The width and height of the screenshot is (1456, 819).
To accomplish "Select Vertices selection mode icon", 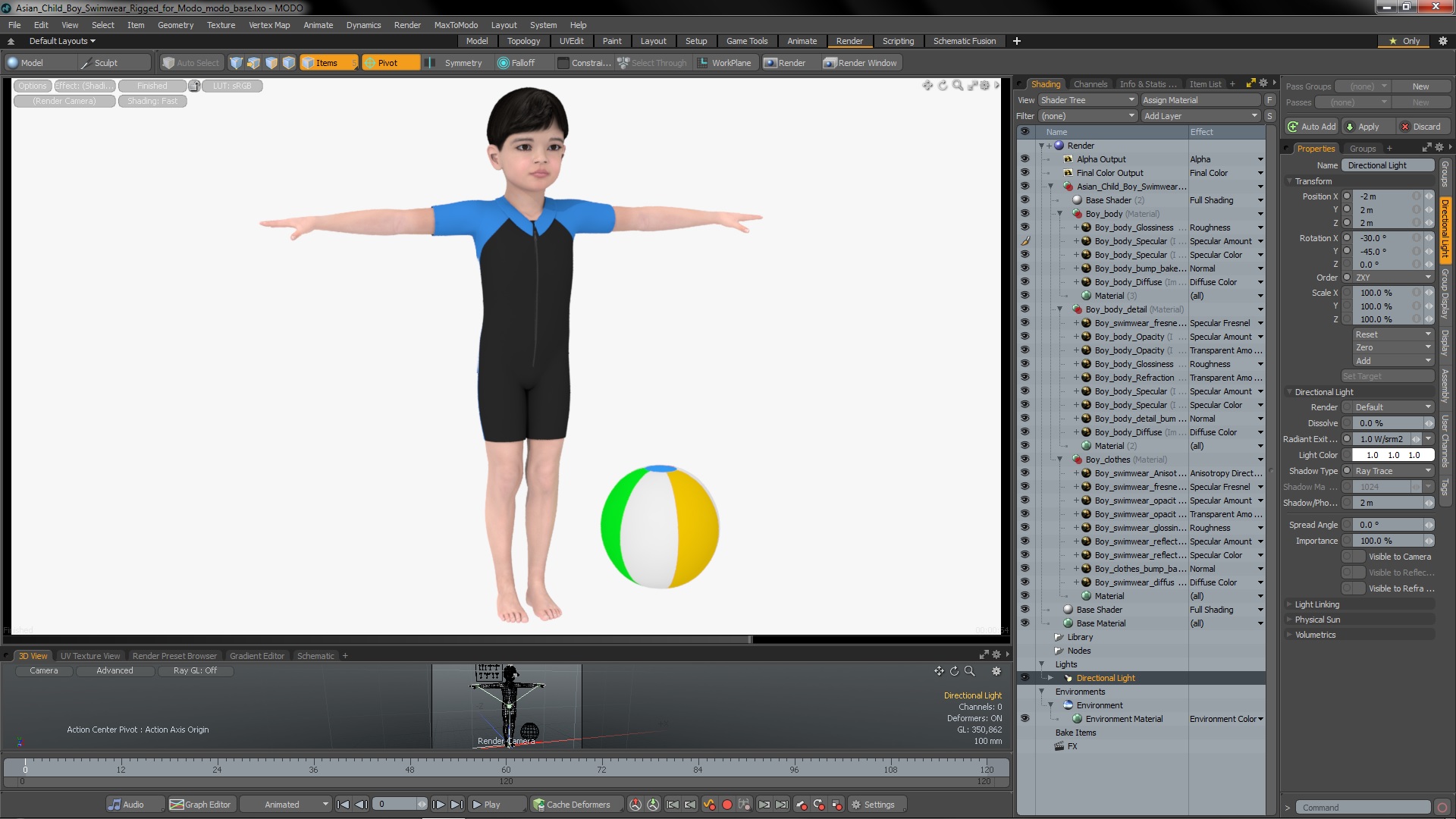I will click(237, 63).
